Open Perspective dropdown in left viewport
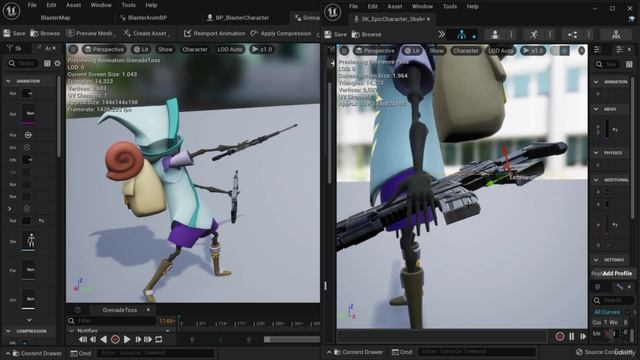Screen dimensions: 640x360 (104, 49)
